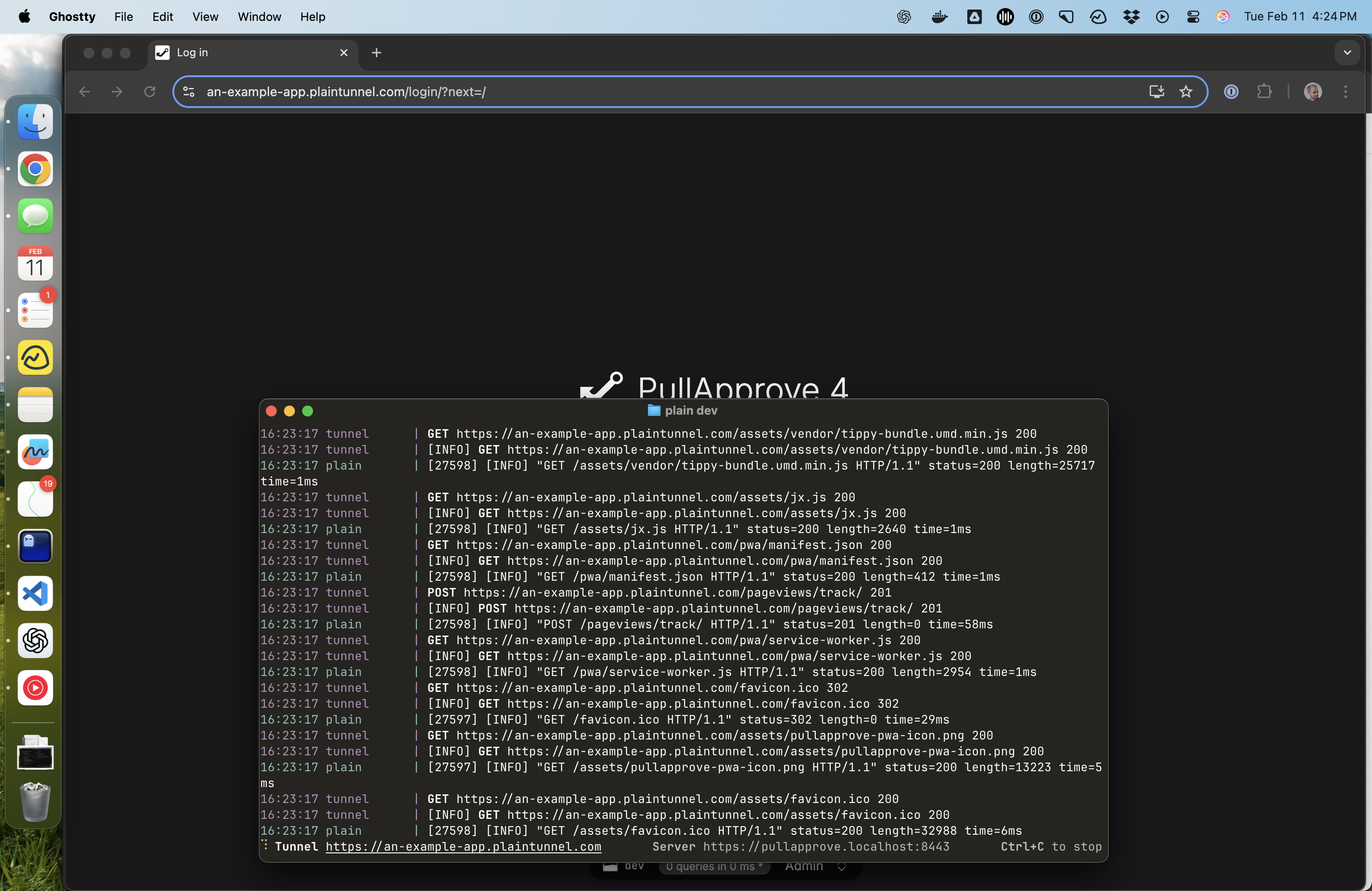
Task: Open the plaintunnel.com Tunnel link
Action: pyautogui.click(x=463, y=847)
